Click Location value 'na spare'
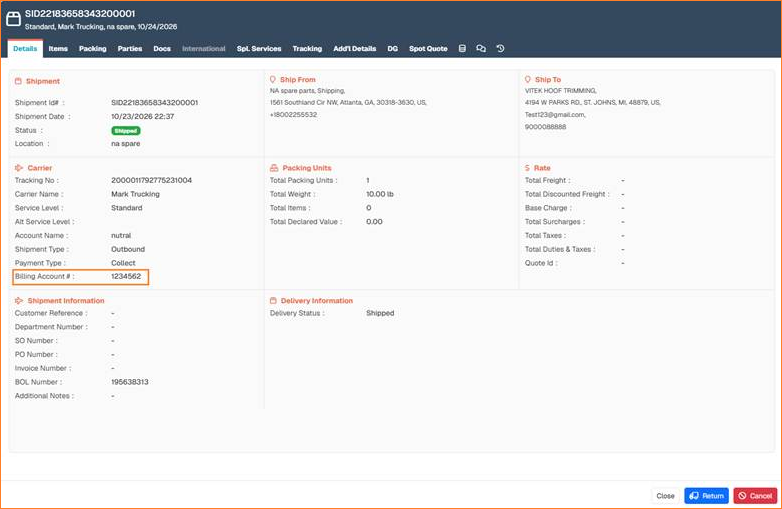This screenshot has height=509, width=782. pos(126,144)
